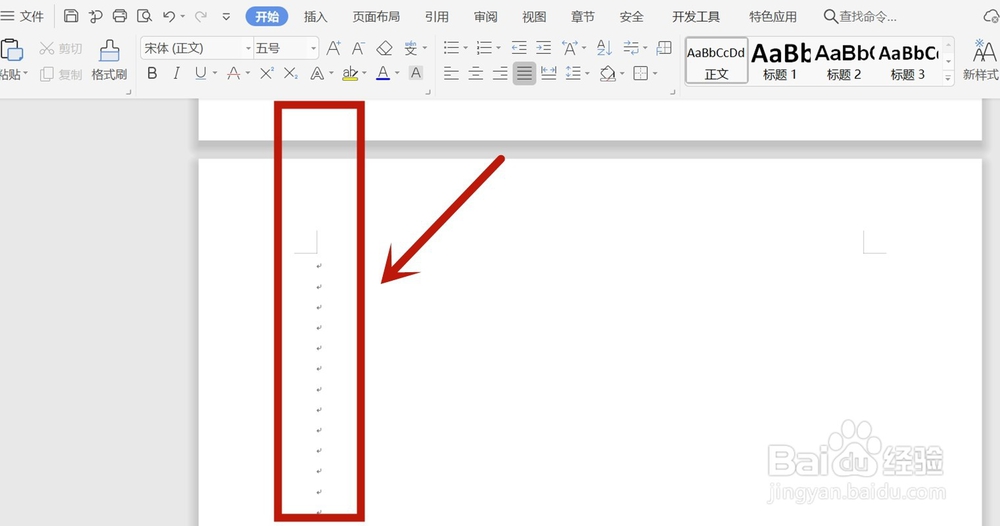Open the bullets style dropdown arrow
The width and height of the screenshot is (1000, 526).
coord(465,48)
